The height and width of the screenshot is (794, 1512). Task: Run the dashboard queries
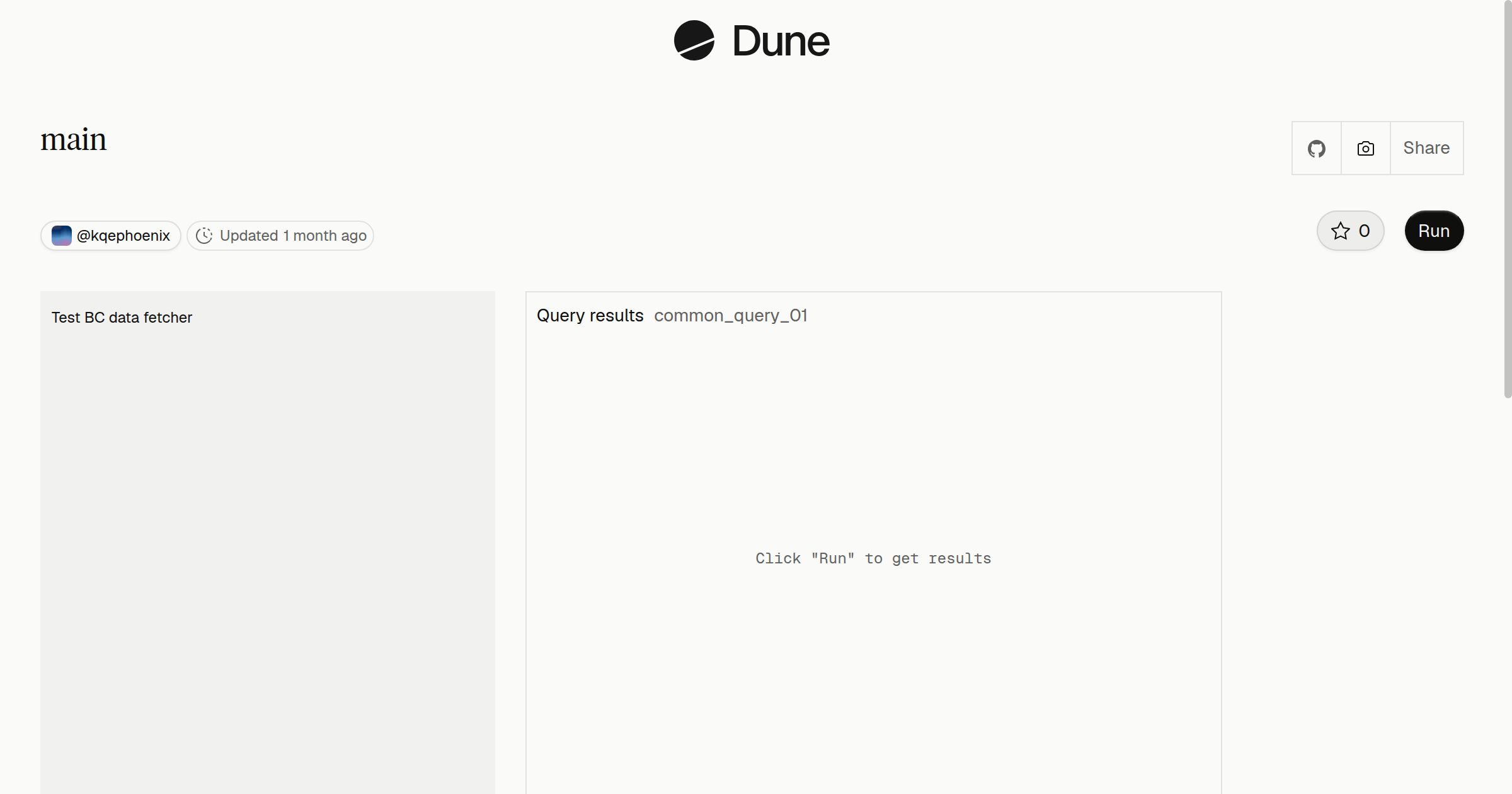(1434, 231)
